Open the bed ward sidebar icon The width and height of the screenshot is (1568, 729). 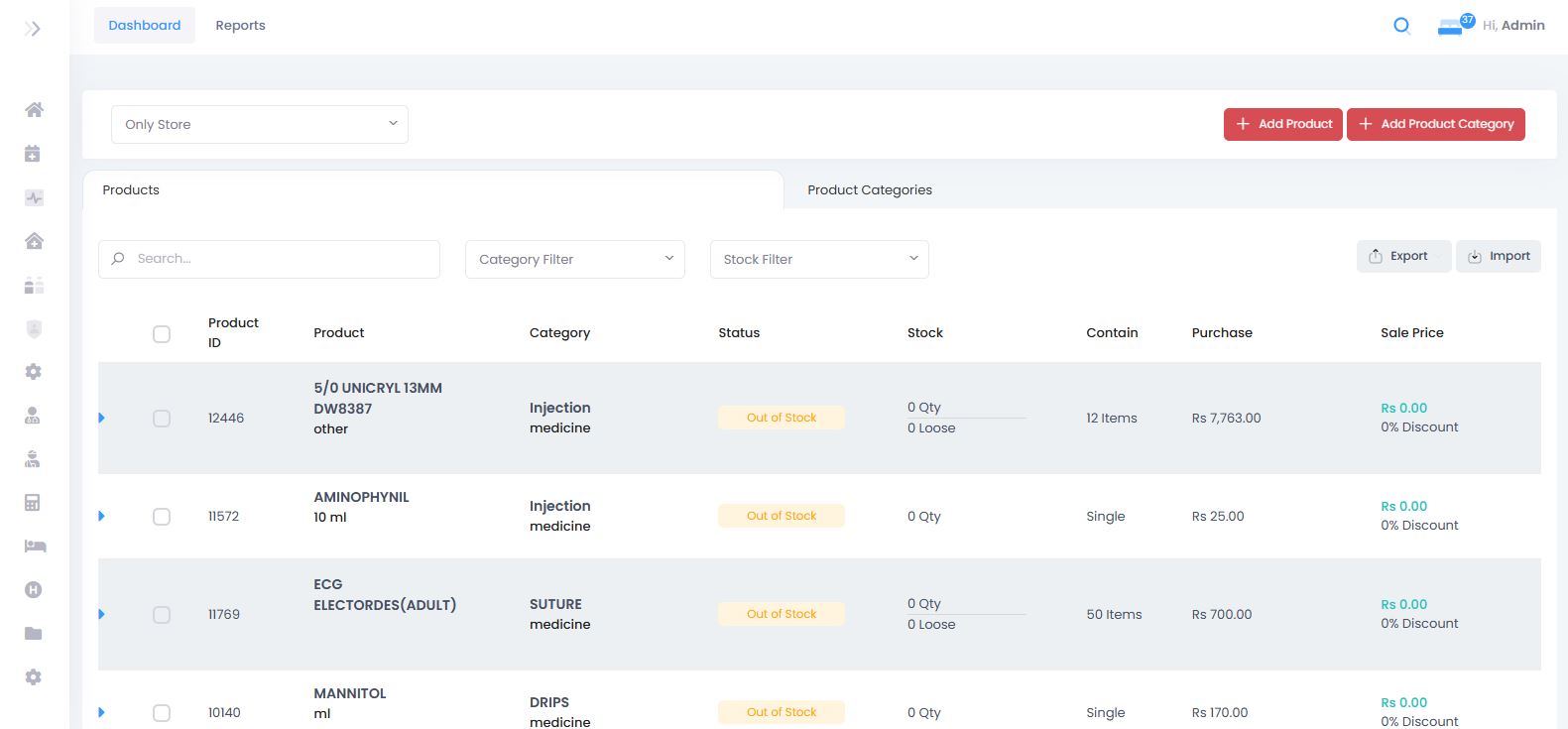click(x=35, y=547)
